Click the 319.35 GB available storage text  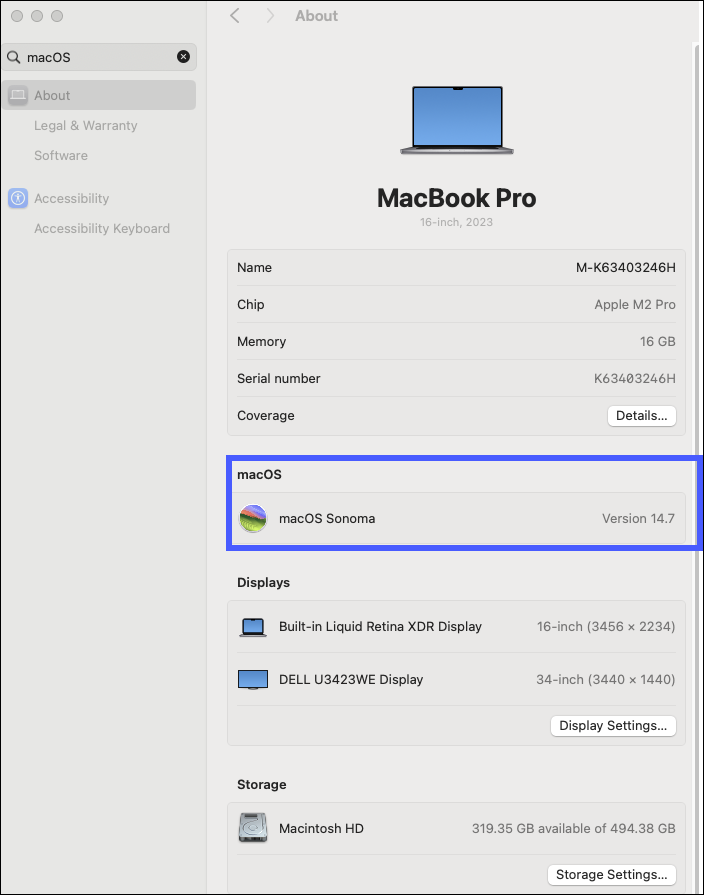pyautogui.click(x=573, y=828)
